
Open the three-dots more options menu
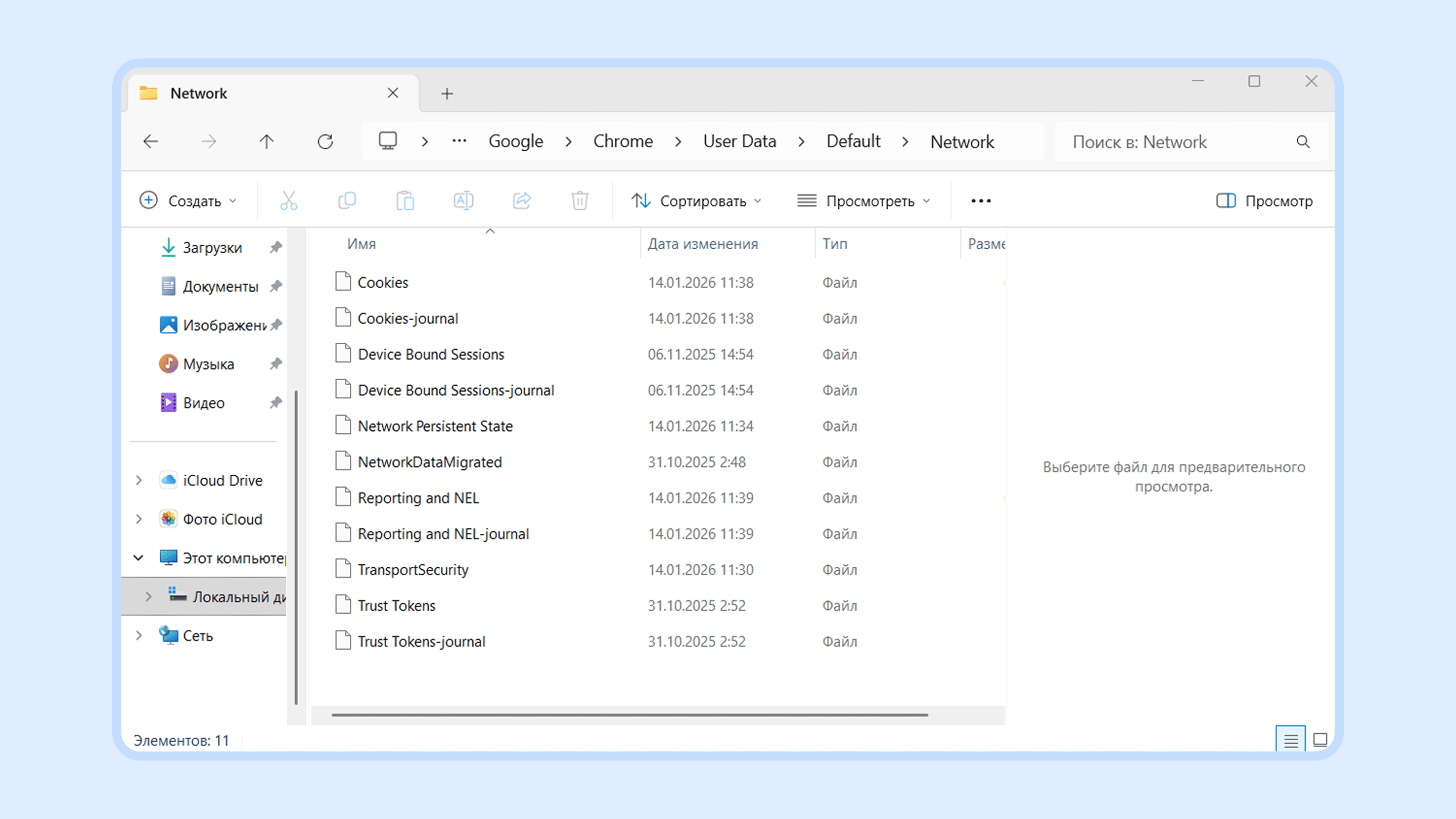click(981, 201)
